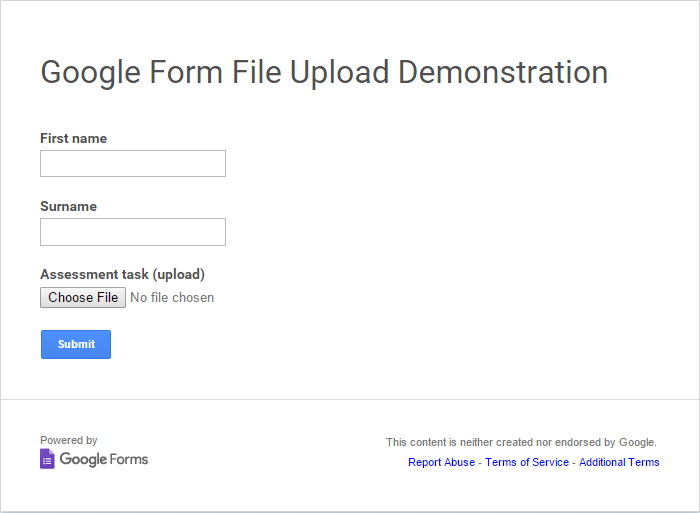Click the First name field label

[73, 138]
